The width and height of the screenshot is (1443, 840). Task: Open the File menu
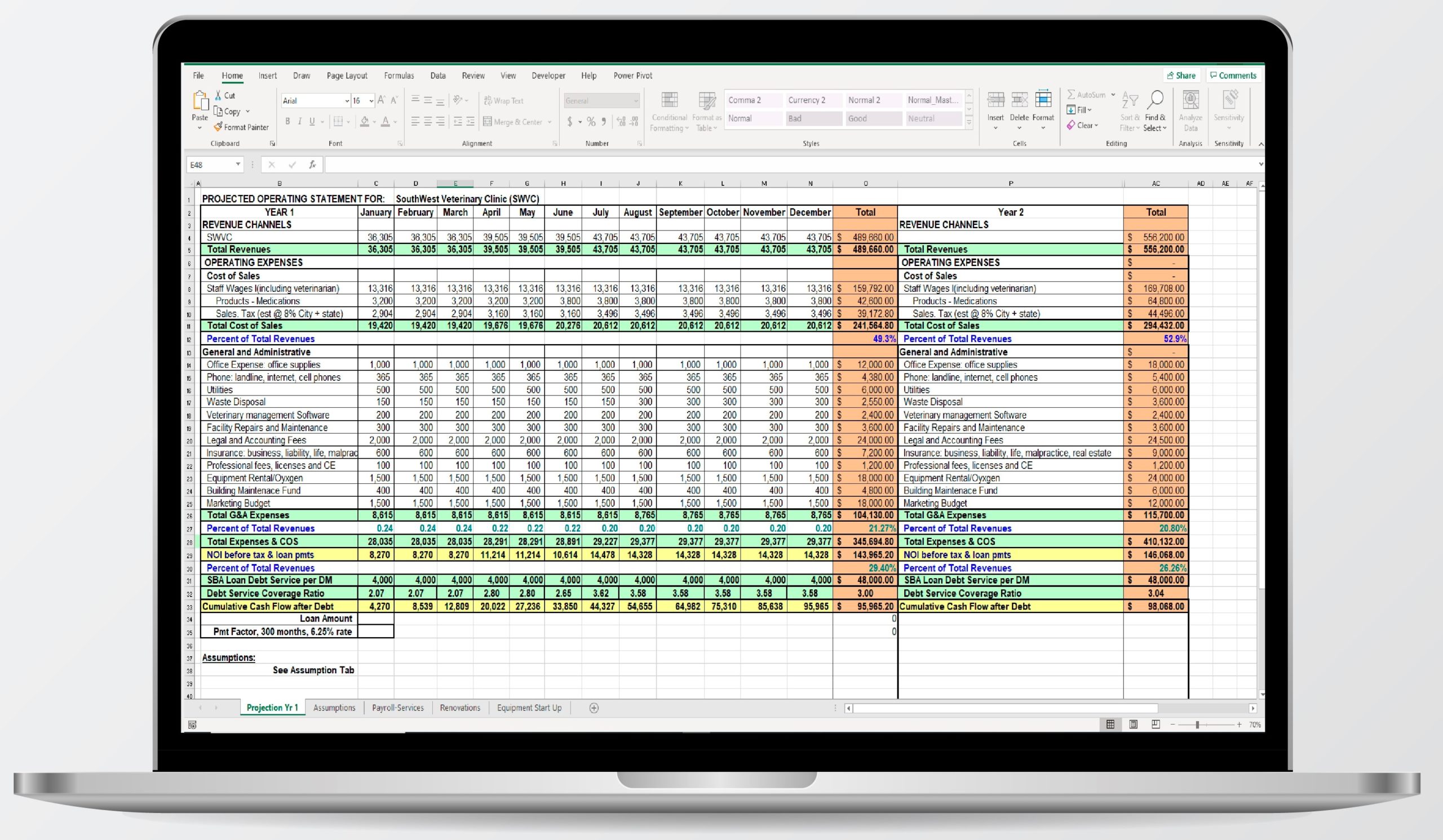tap(198, 75)
